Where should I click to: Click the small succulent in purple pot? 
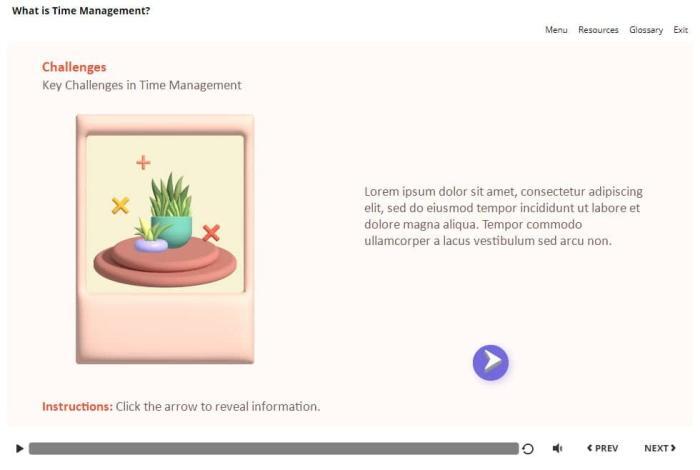pyautogui.click(x=151, y=237)
